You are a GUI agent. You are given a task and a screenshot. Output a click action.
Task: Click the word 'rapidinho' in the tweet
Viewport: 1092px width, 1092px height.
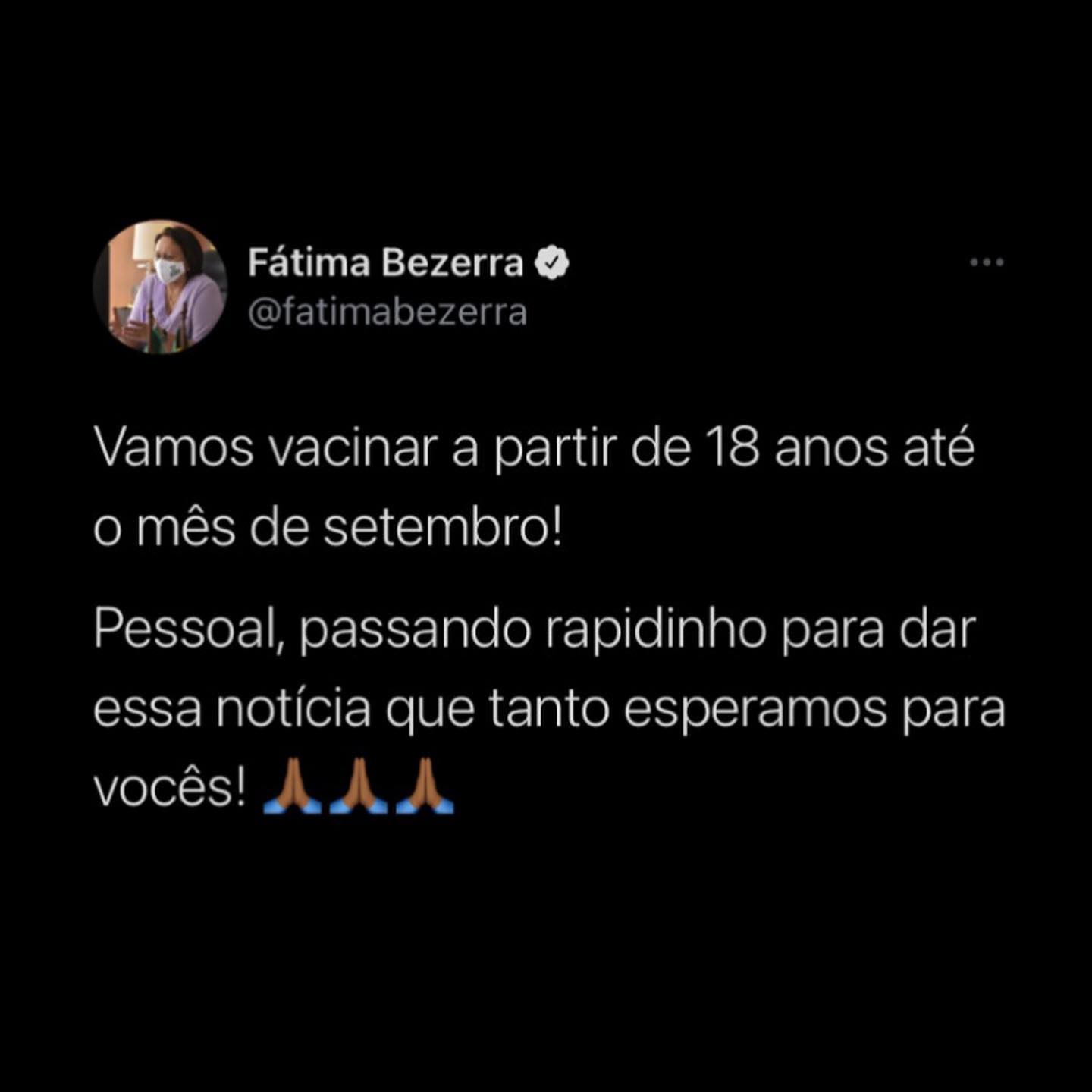click(655, 631)
